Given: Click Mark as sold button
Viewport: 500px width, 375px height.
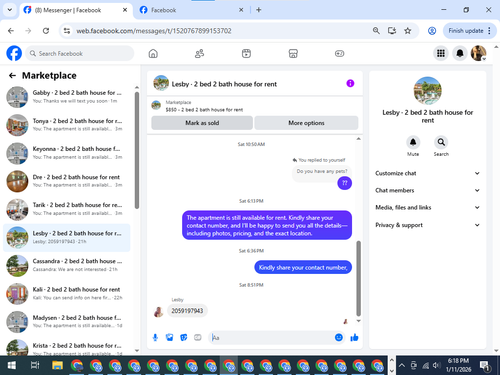Looking at the screenshot, I should coord(202,123).
